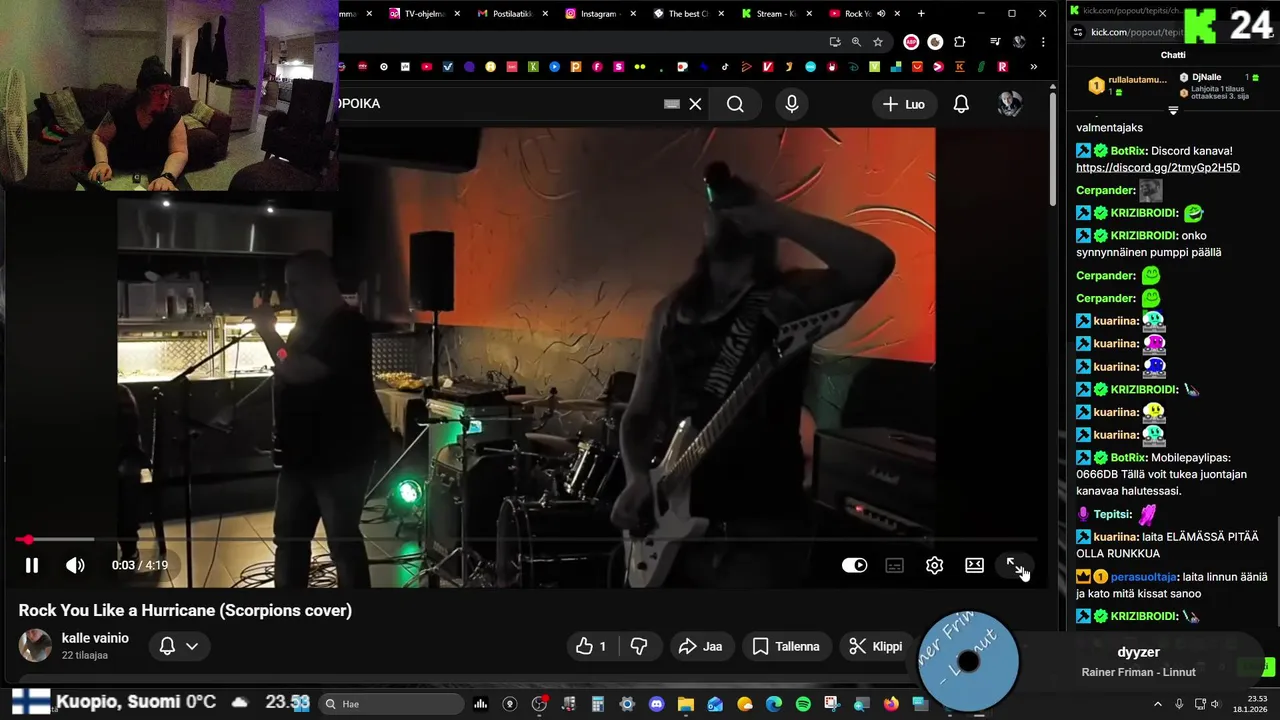
Task: Open kalle vainio channel name
Action: 95,638
